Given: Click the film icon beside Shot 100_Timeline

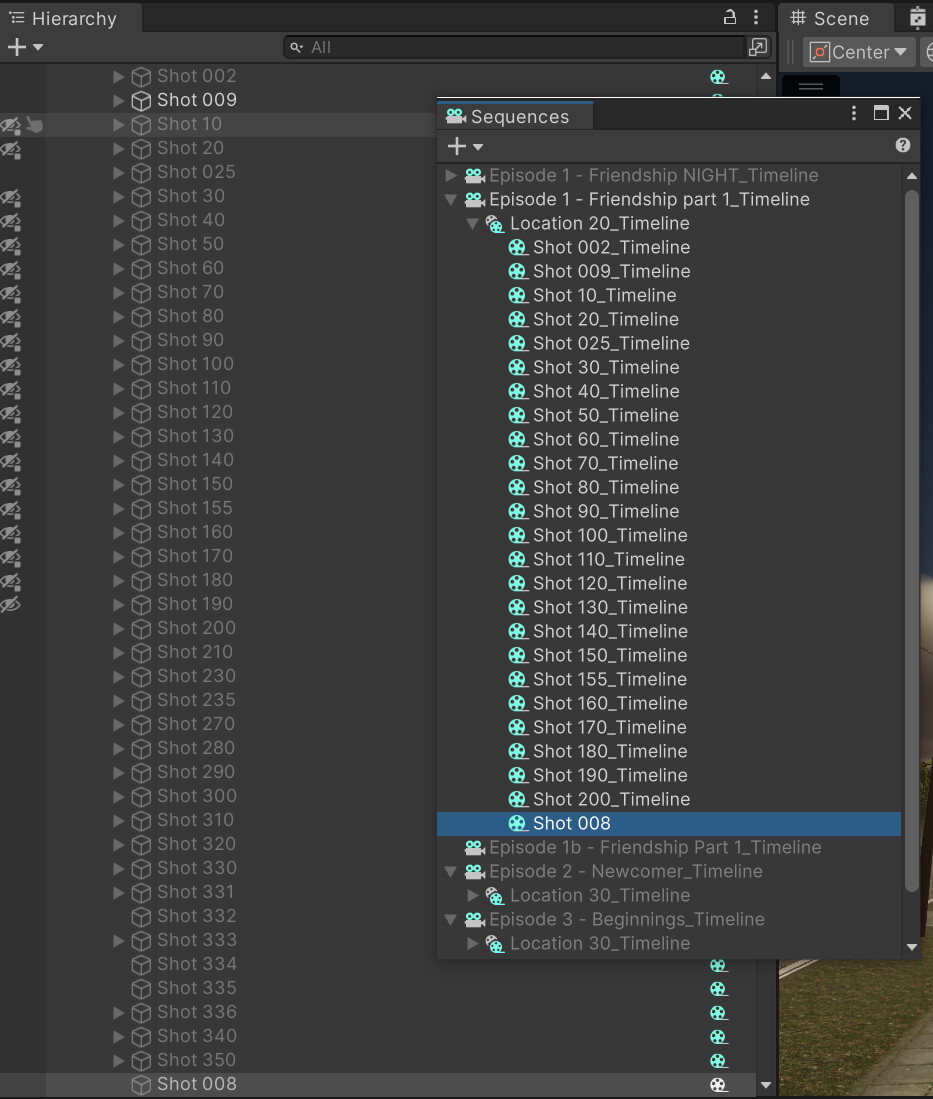Looking at the screenshot, I should tap(518, 535).
